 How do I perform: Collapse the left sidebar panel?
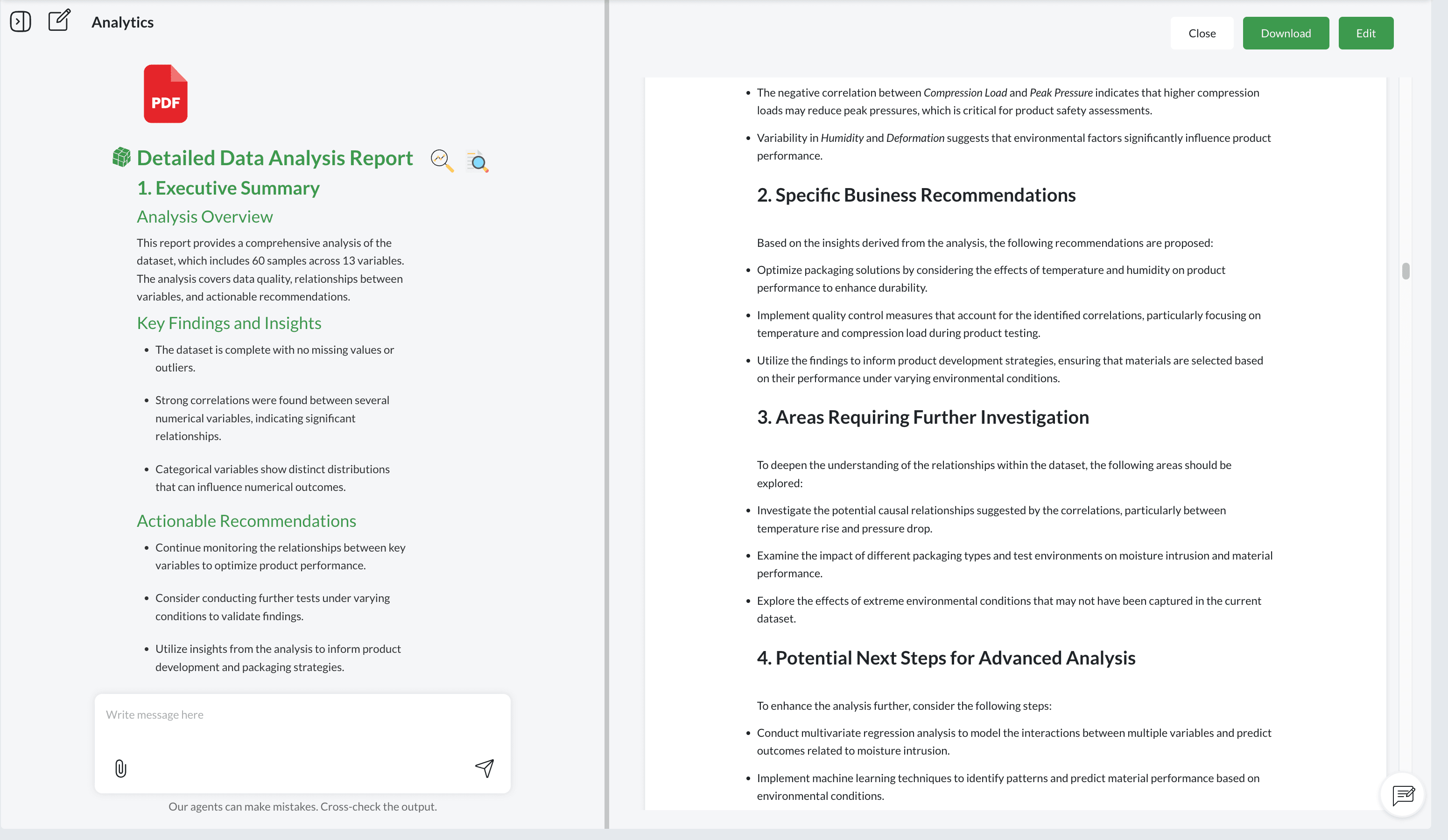(21, 21)
